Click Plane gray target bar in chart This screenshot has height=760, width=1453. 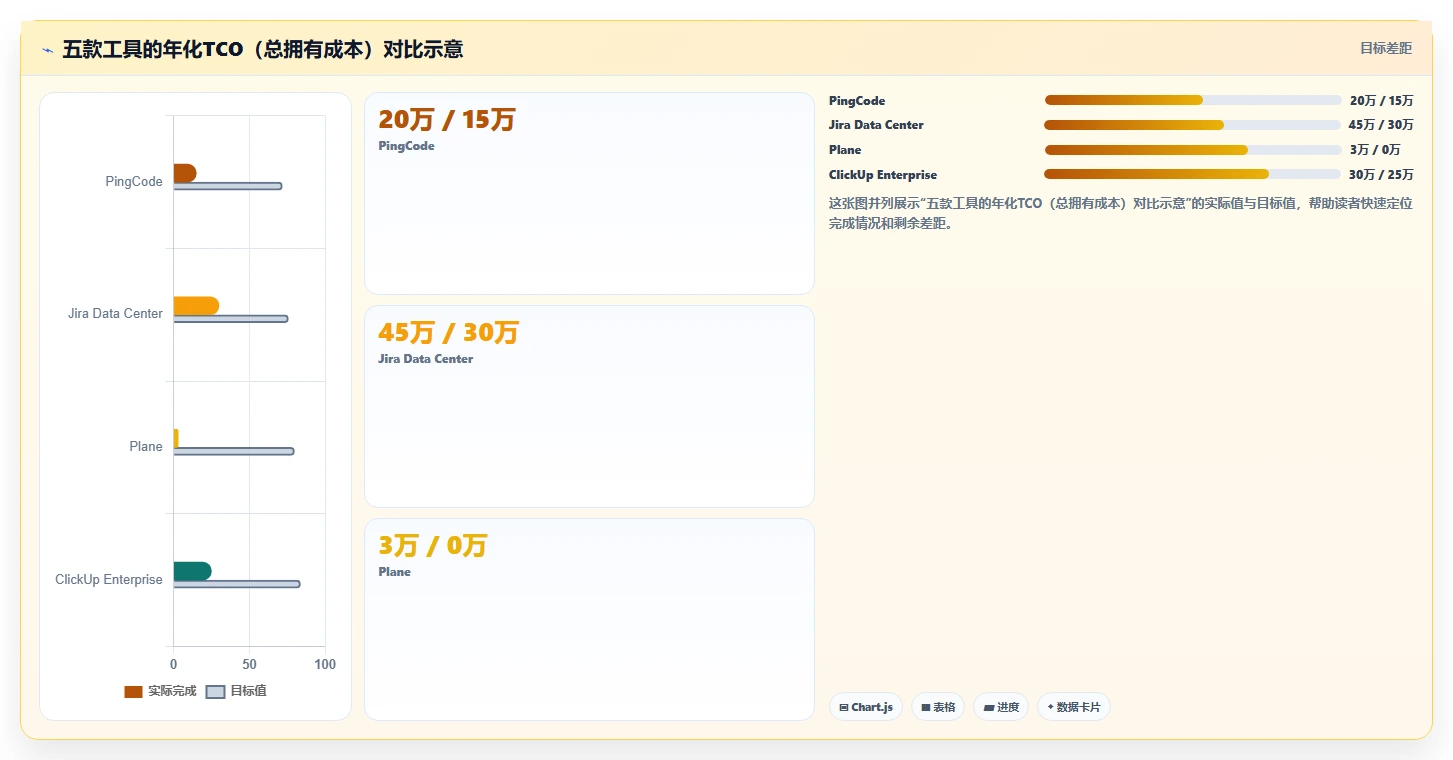234,451
